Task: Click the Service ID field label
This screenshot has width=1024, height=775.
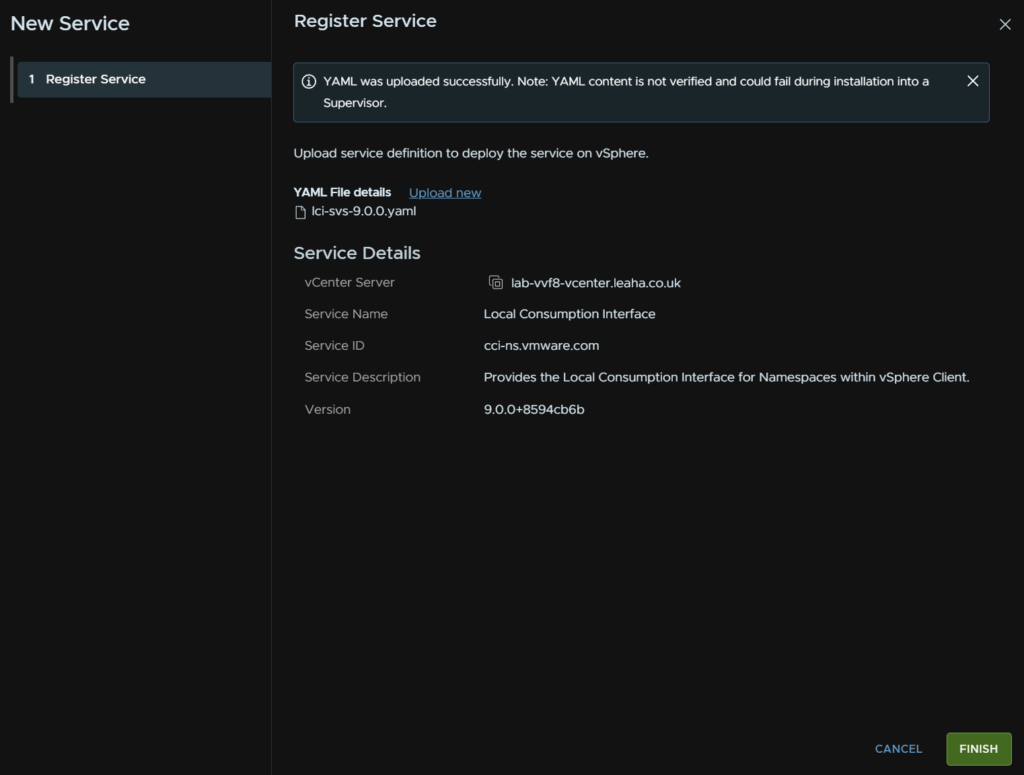Action: point(334,345)
